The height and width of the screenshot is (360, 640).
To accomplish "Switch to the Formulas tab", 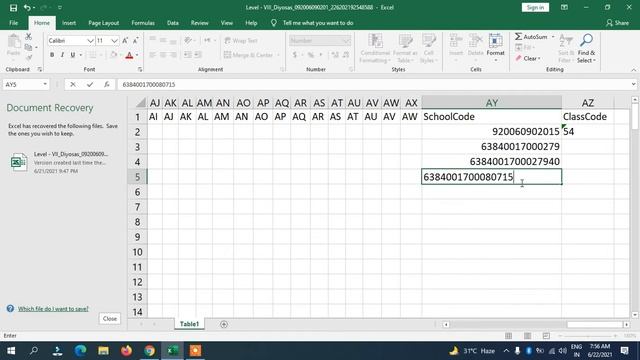I will click(x=143, y=23).
